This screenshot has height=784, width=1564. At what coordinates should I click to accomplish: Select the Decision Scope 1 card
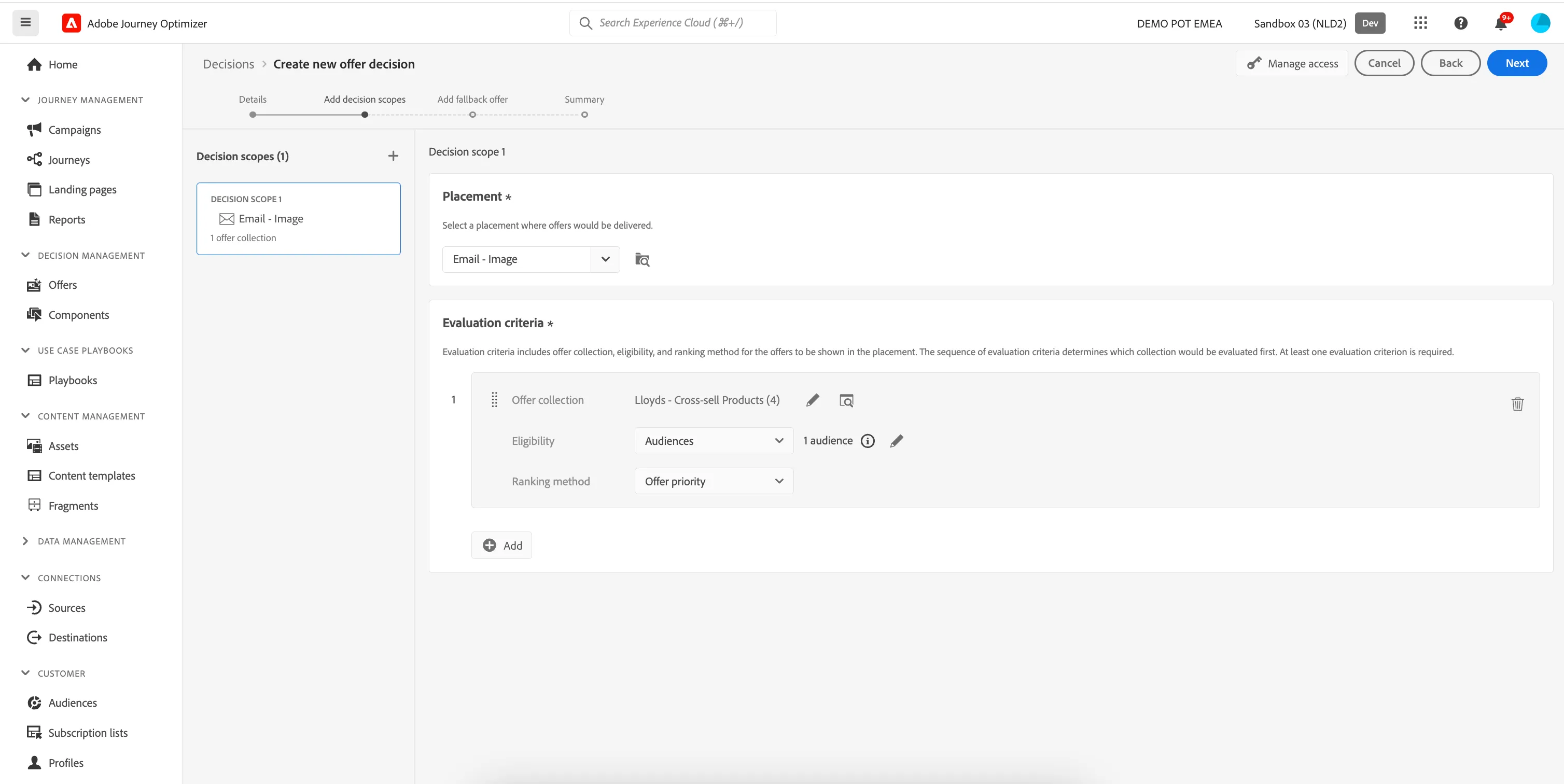[298, 219]
